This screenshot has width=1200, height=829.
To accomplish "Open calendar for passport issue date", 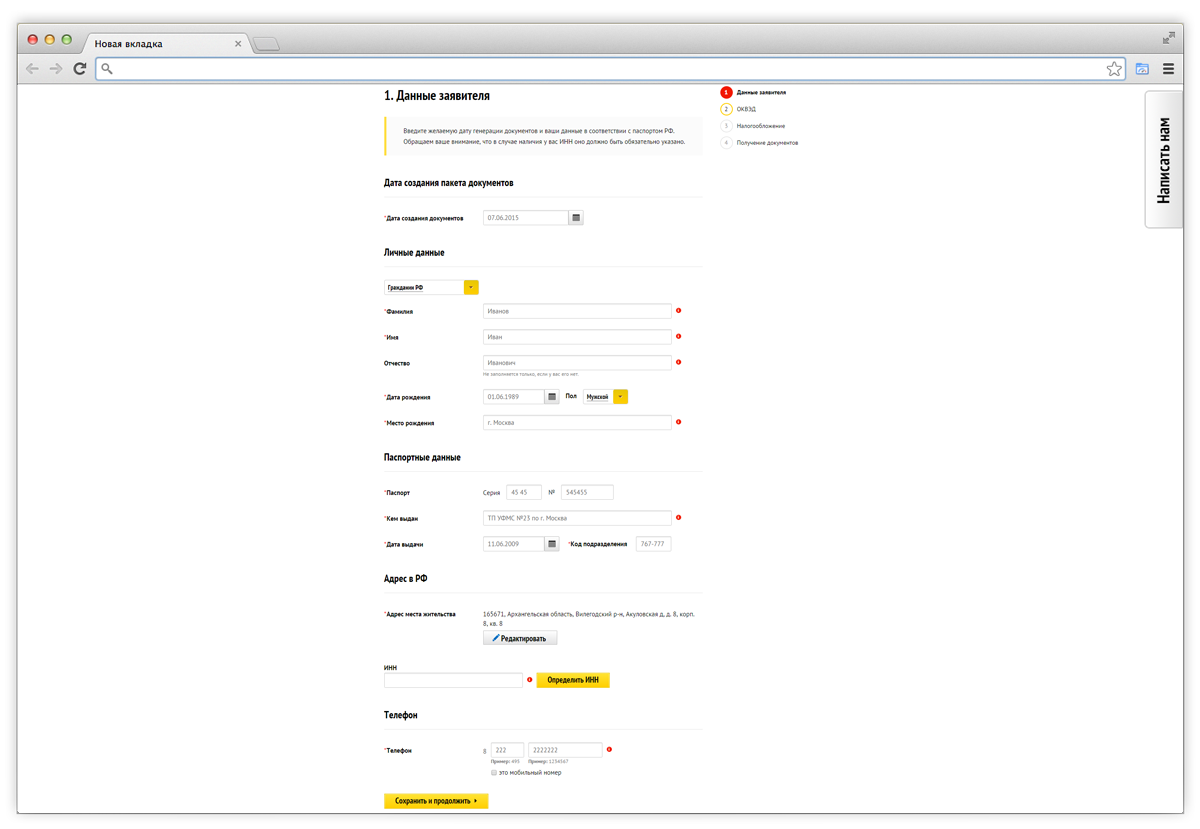I will [x=552, y=544].
